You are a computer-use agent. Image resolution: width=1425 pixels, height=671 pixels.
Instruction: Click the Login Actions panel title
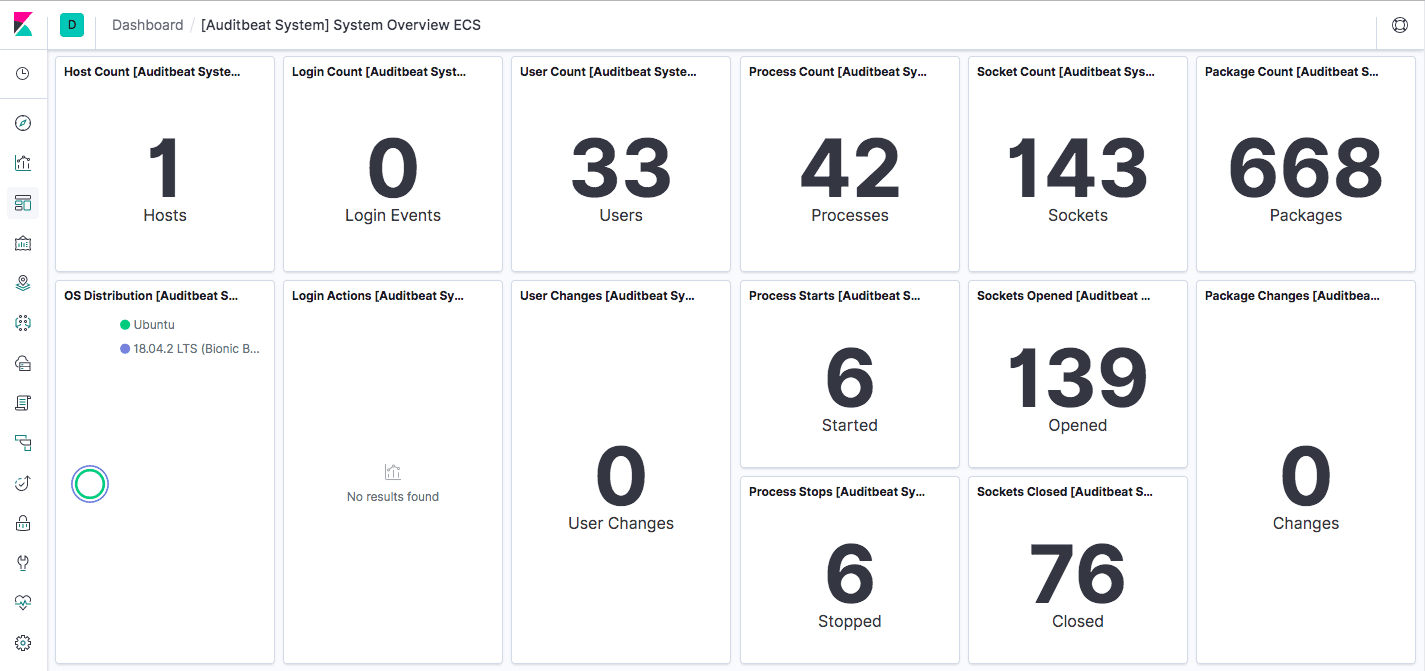[x=378, y=296]
